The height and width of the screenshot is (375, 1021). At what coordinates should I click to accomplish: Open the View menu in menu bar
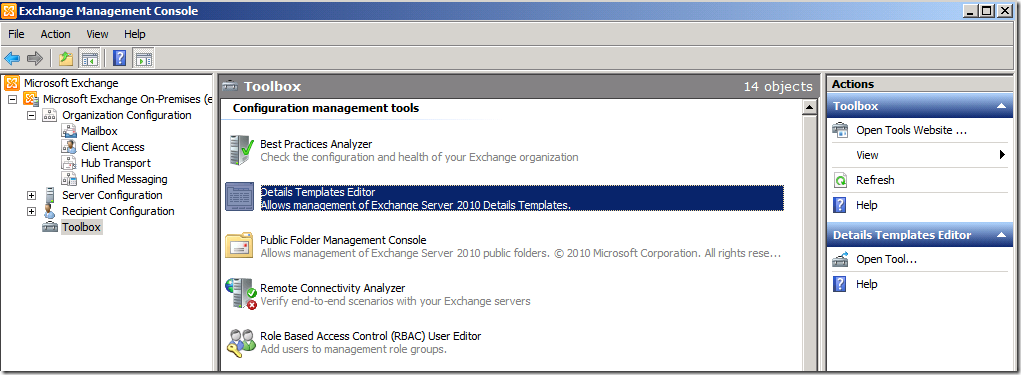(x=98, y=34)
